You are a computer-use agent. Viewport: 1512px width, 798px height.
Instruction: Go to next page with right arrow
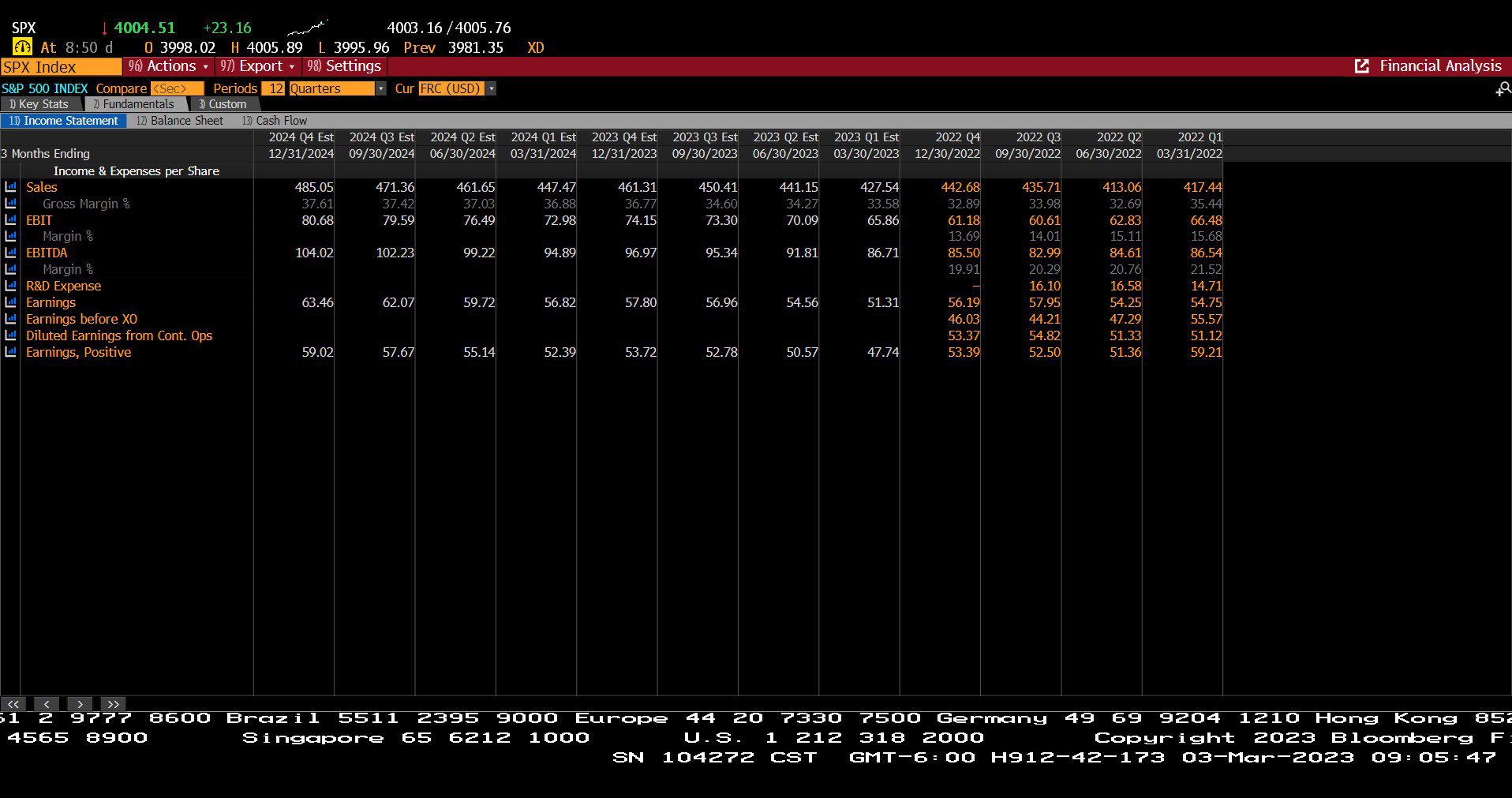tap(80, 704)
